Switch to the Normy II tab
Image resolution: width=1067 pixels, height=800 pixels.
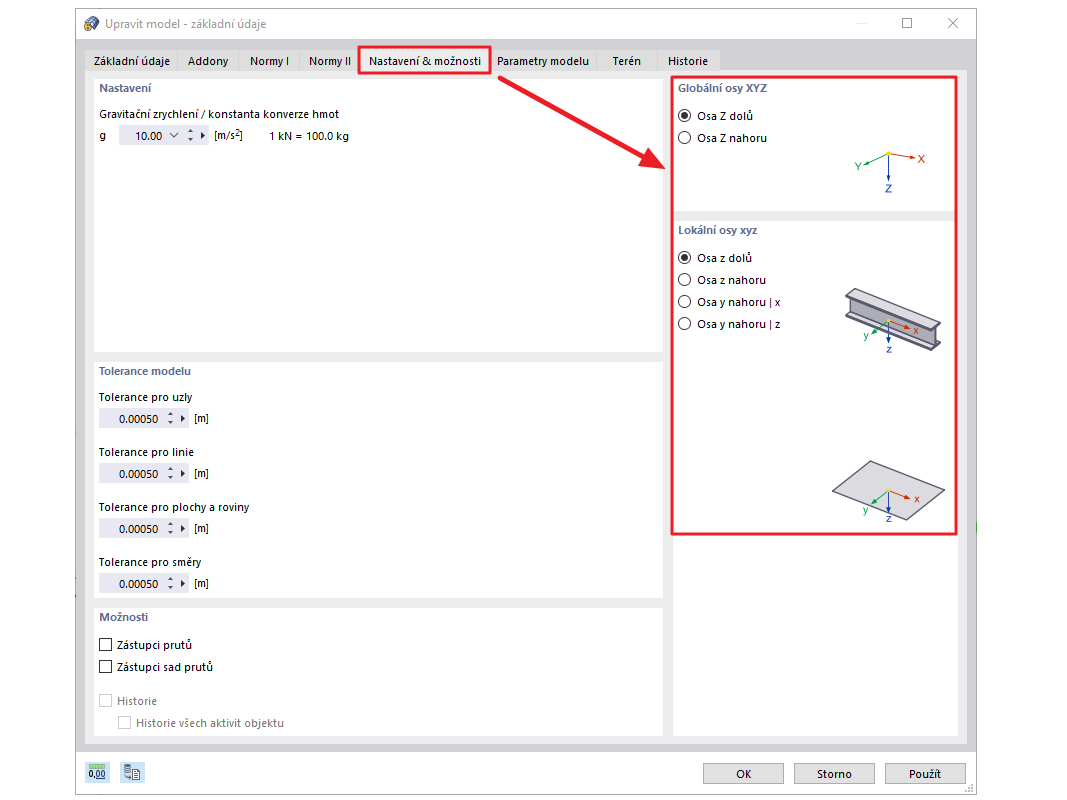tap(329, 61)
